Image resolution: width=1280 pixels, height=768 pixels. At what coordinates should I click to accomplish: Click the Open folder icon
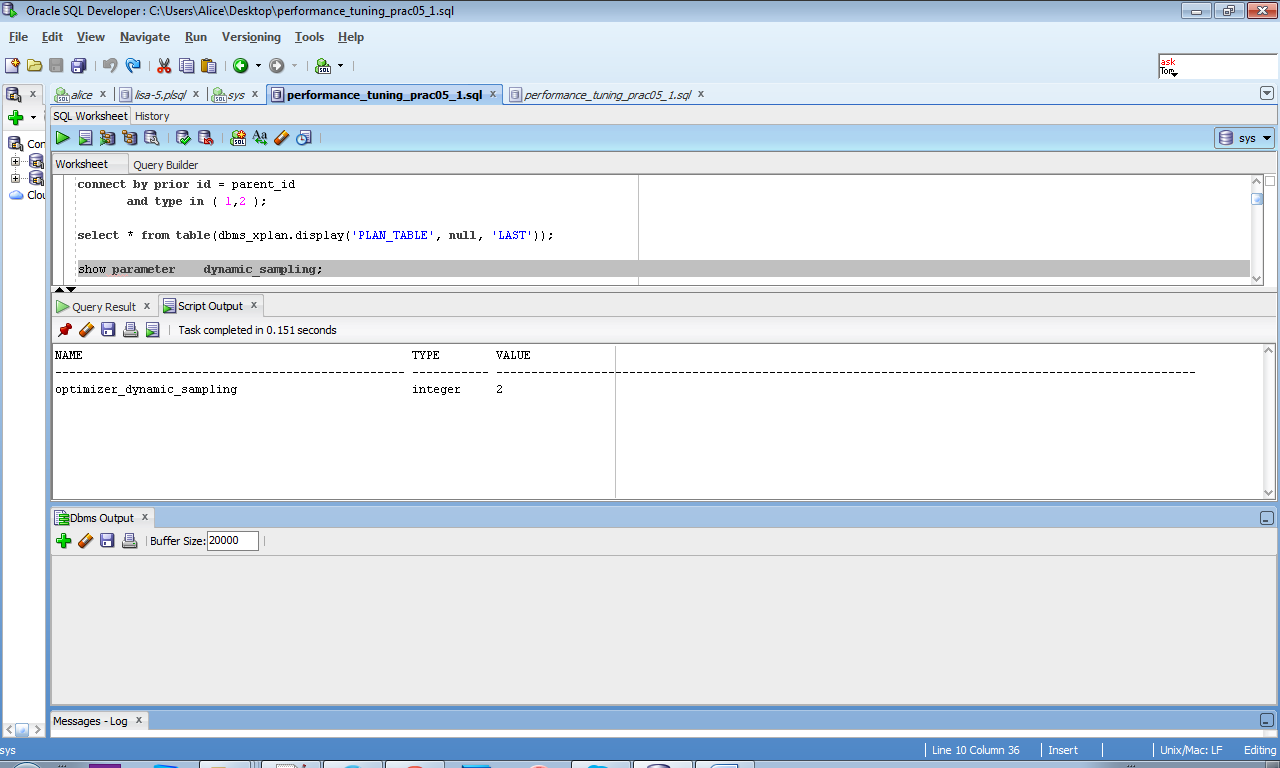pos(34,66)
